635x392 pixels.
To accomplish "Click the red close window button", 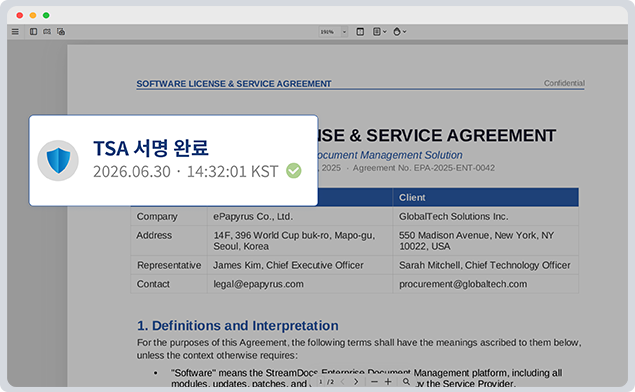I will coord(19,15).
